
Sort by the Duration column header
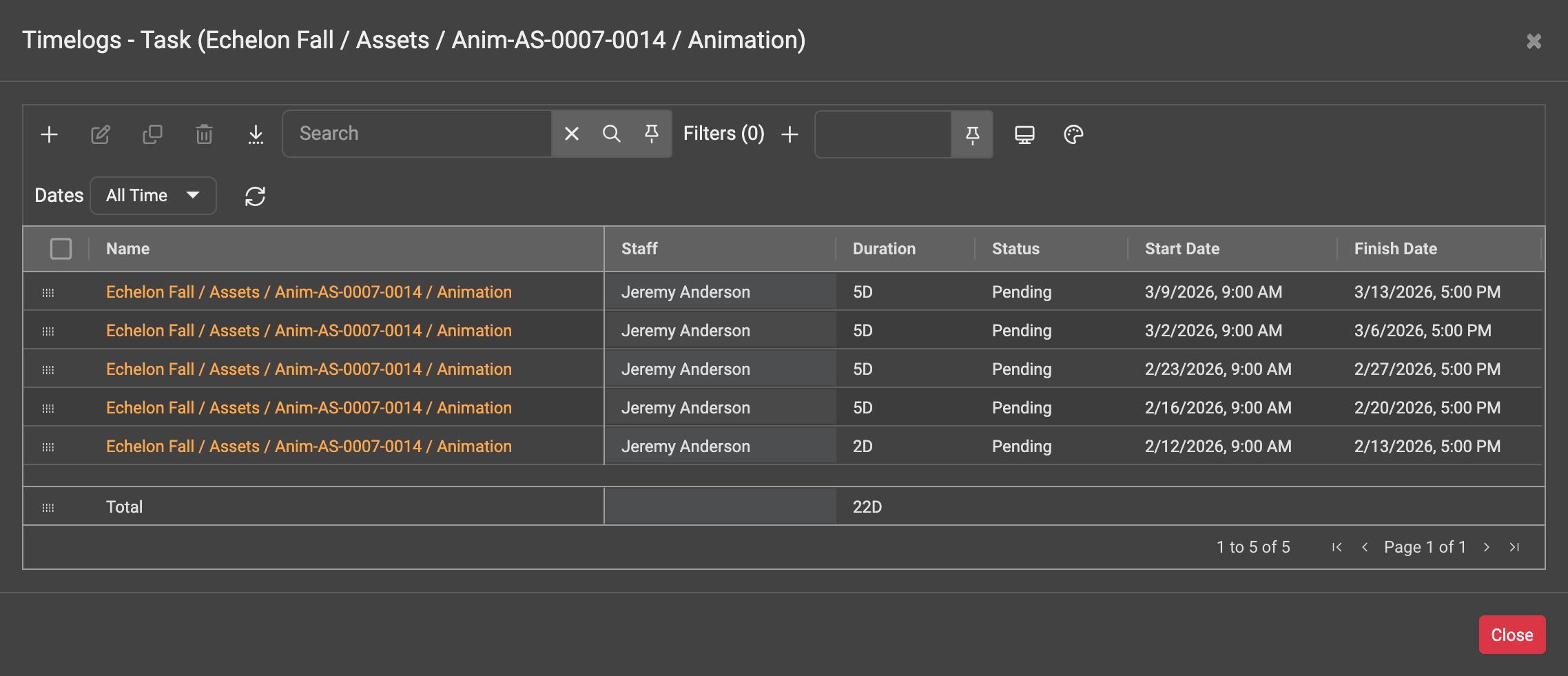click(x=884, y=249)
